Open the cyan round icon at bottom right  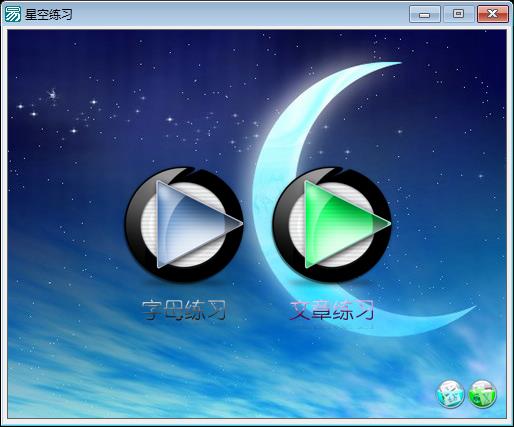[451, 394]
